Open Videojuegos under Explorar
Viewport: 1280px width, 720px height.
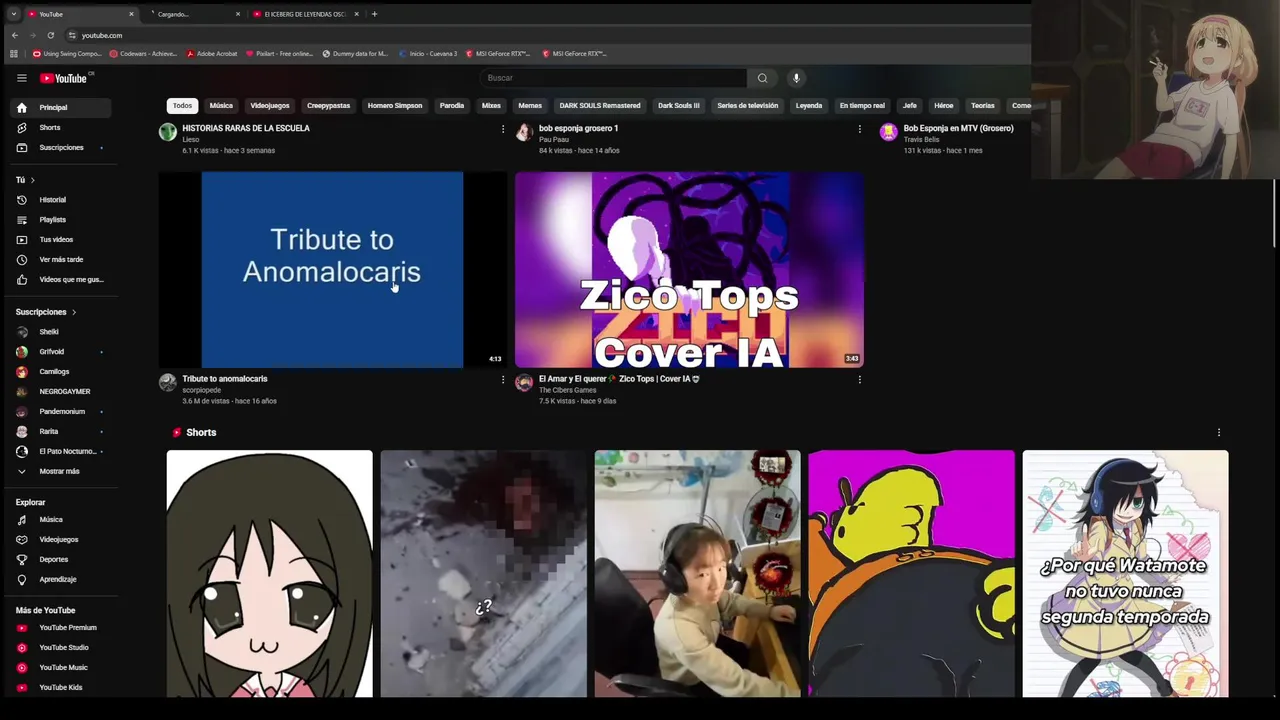61,540
